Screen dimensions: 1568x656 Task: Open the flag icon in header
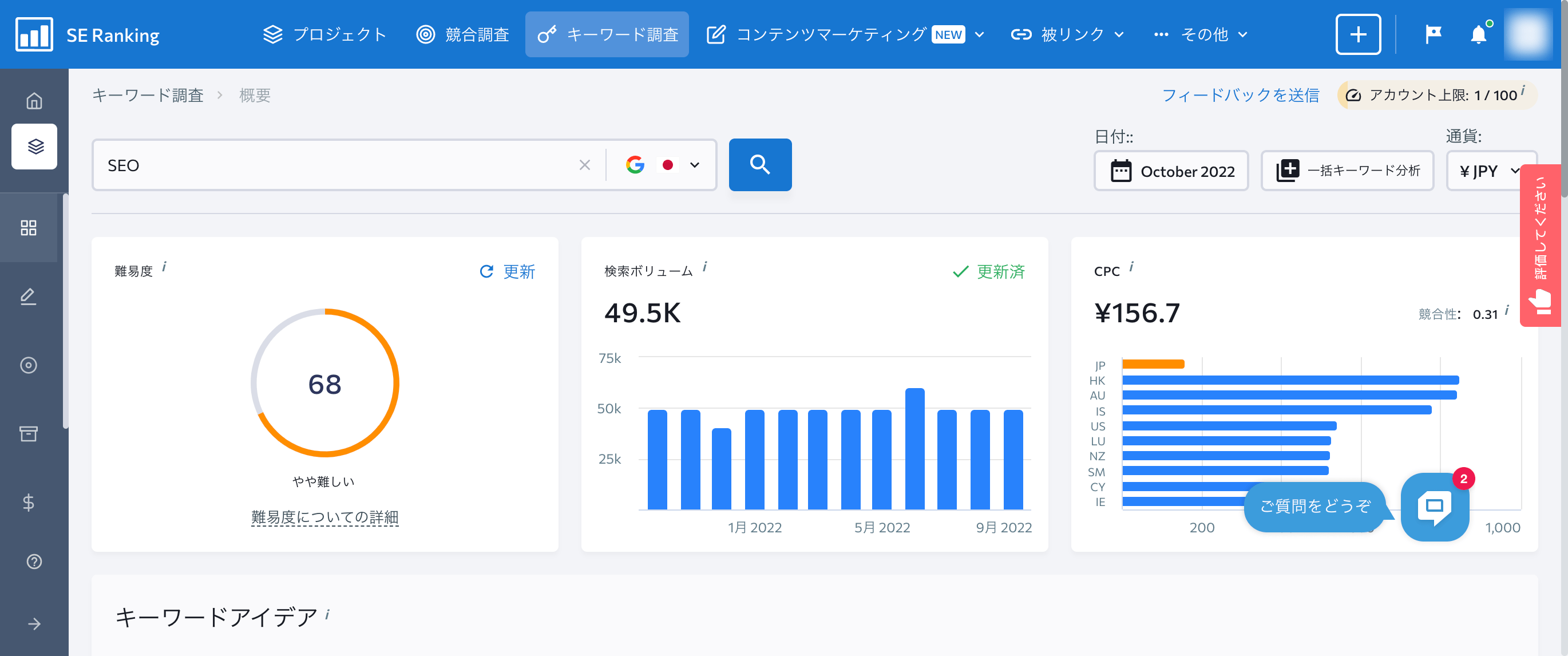coord(1434,35)
